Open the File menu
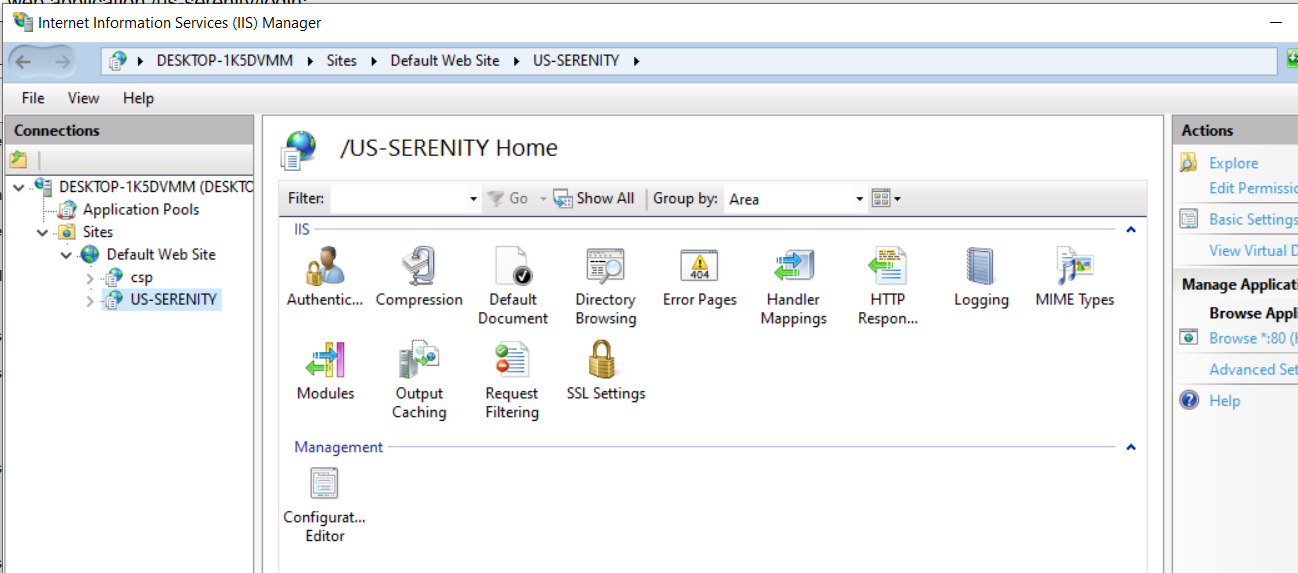 click(x=33, y=98)
